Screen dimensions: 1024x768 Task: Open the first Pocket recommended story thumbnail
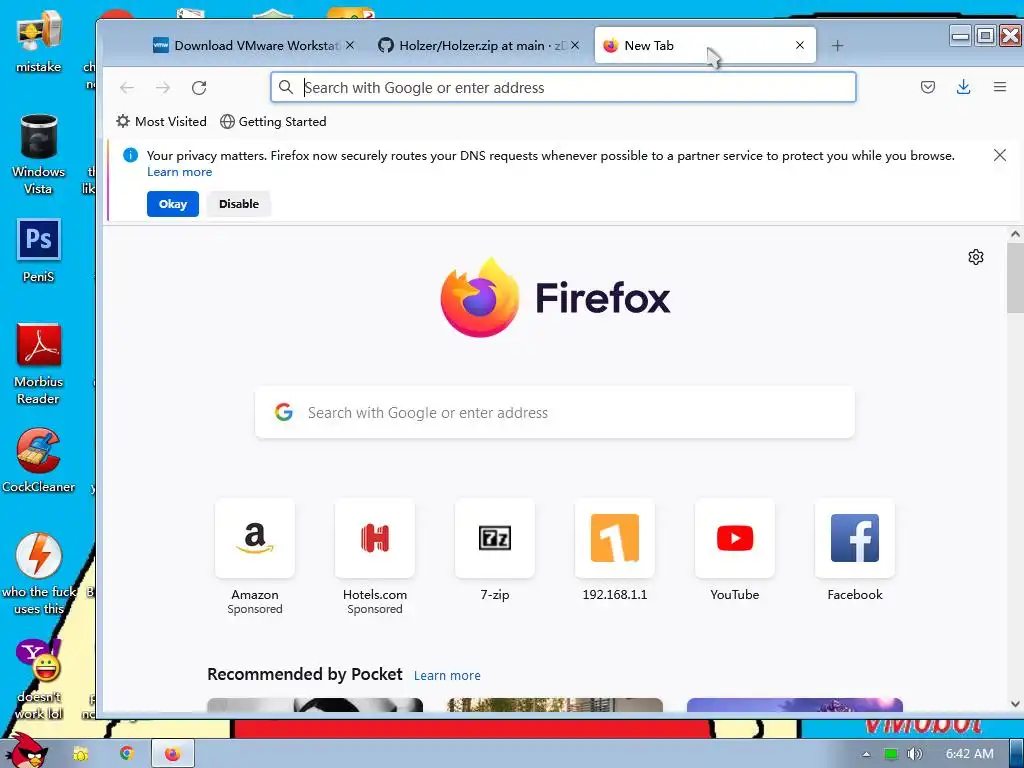pos(315,704)
